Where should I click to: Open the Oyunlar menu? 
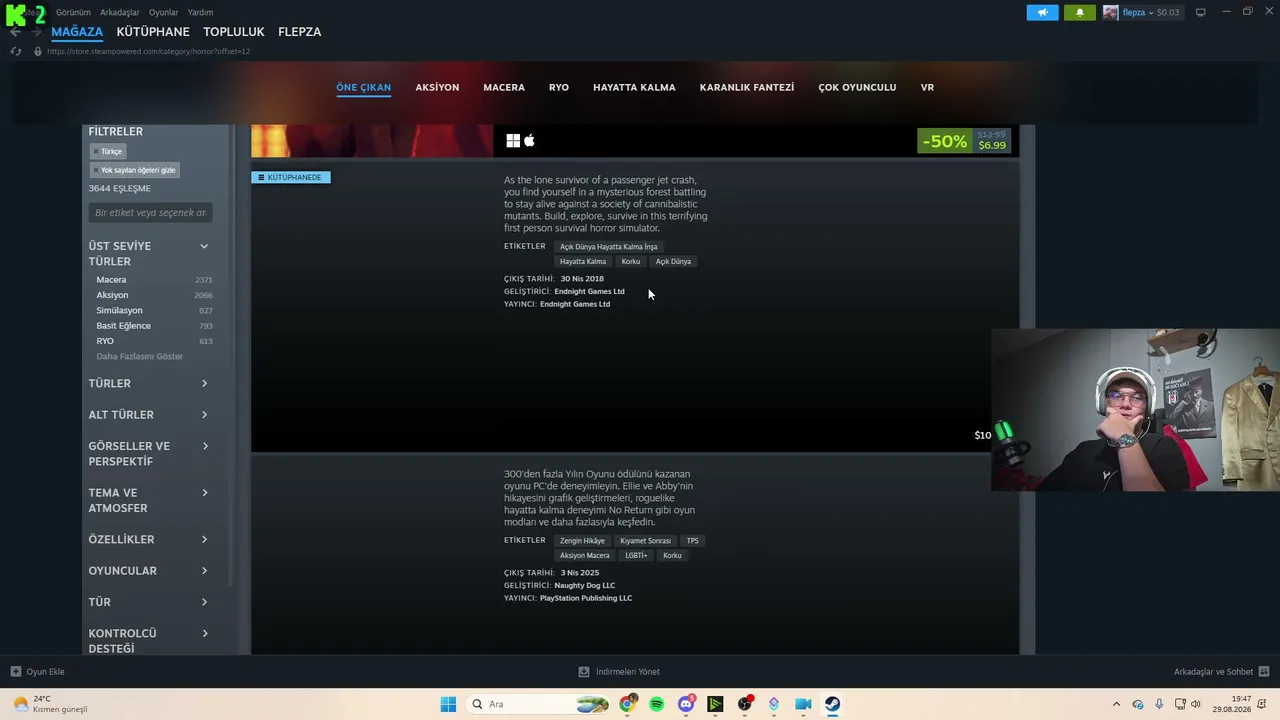pos(163,13)
